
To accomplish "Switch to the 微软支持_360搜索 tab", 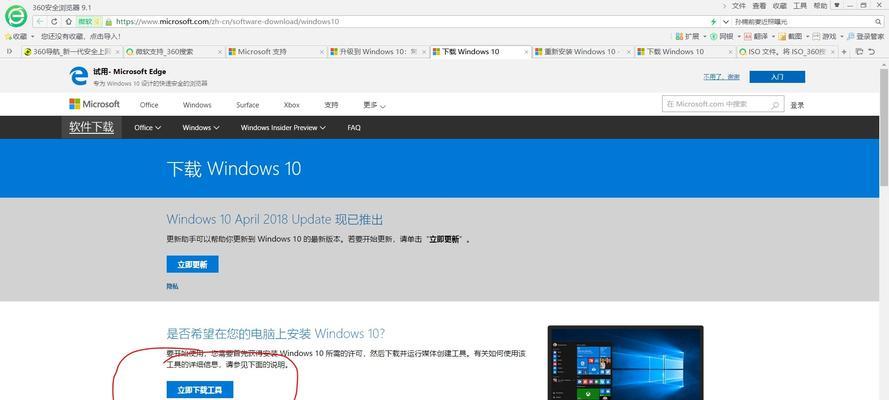I will [174, 52].
